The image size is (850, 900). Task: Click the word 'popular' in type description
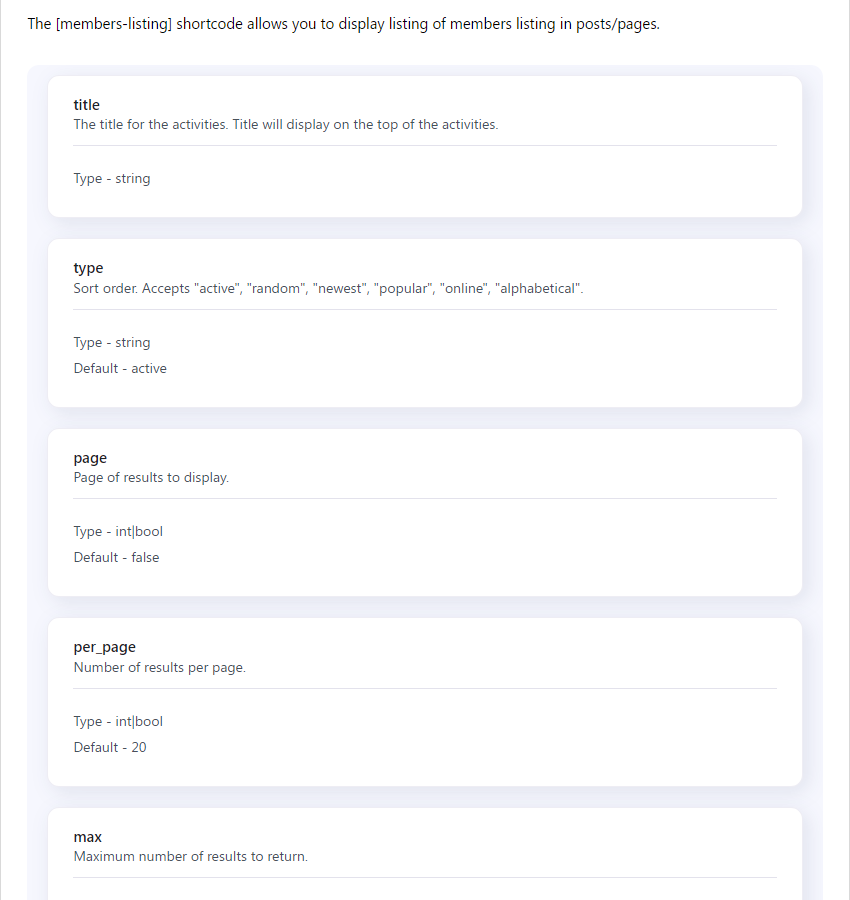pyautogui.click(x=403, y=289)
